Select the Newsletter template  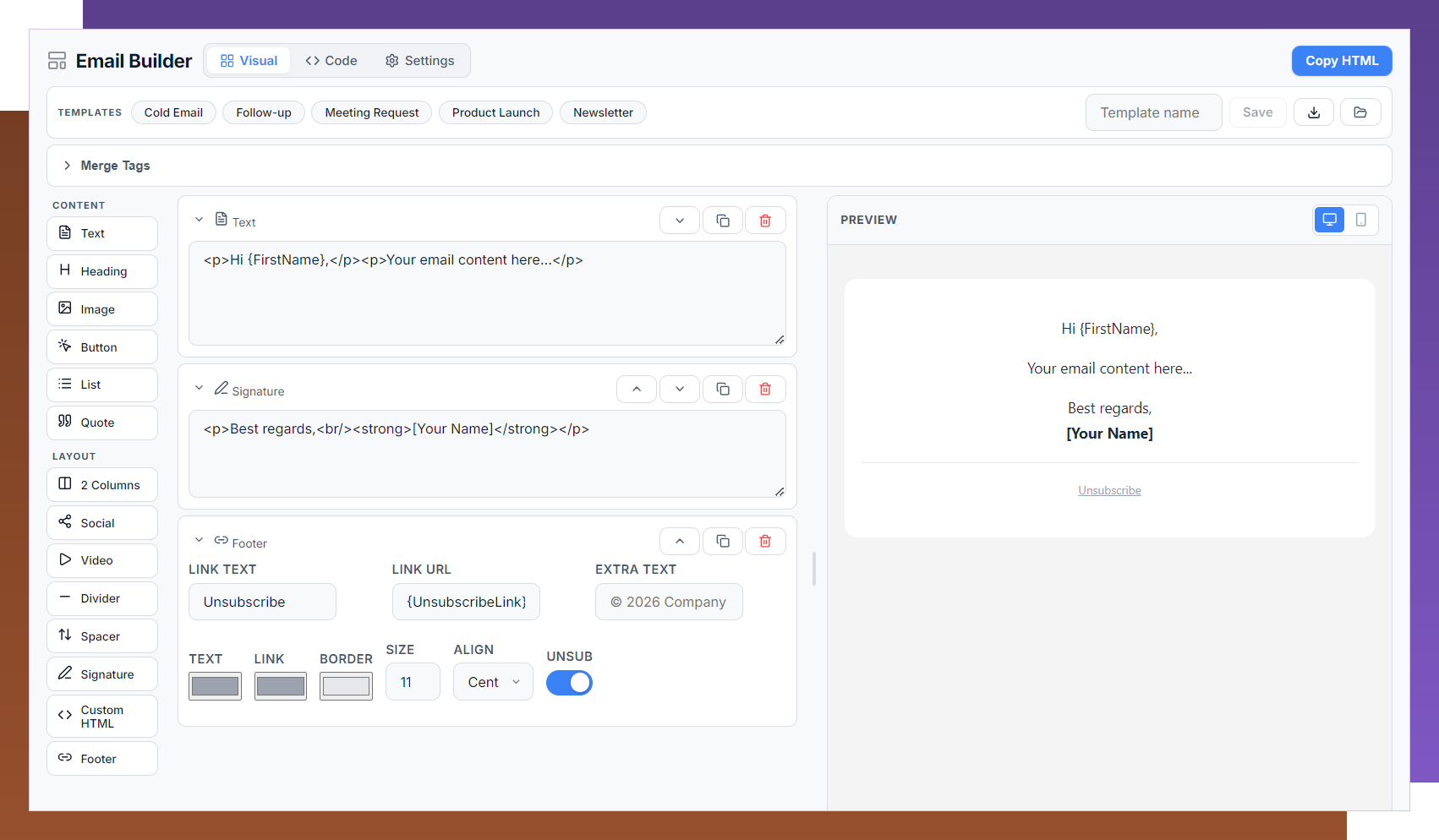[x=603, y=112]
